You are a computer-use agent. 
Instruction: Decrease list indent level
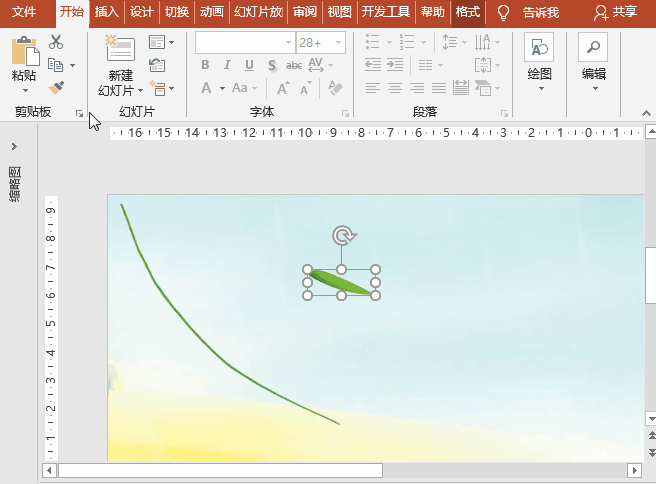click(x=372, y=65)
